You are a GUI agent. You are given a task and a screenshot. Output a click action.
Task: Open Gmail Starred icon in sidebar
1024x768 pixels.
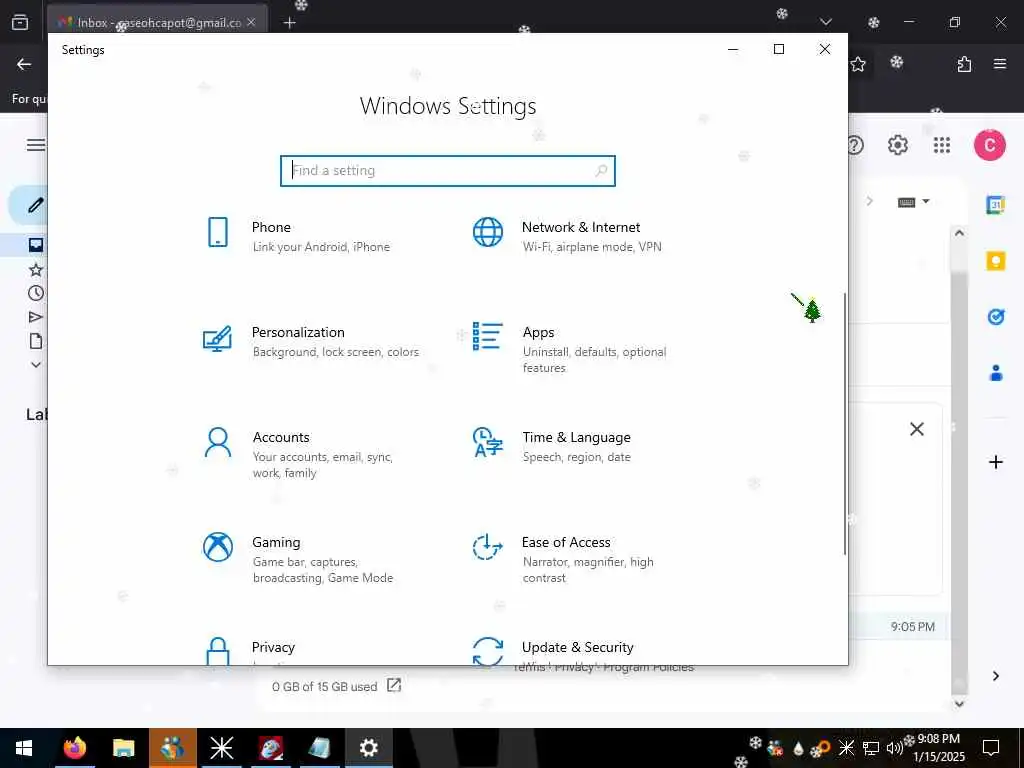click(36, 269)
